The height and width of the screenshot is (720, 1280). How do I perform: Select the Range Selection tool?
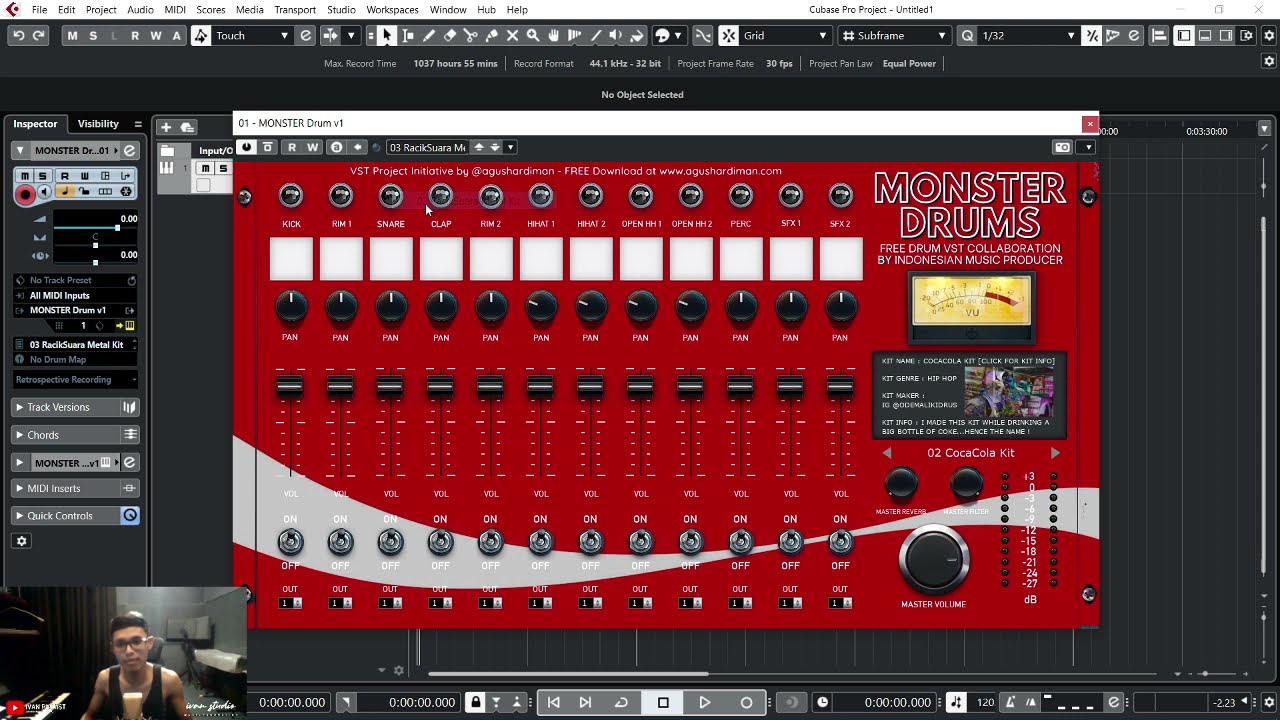coord(408,36)
